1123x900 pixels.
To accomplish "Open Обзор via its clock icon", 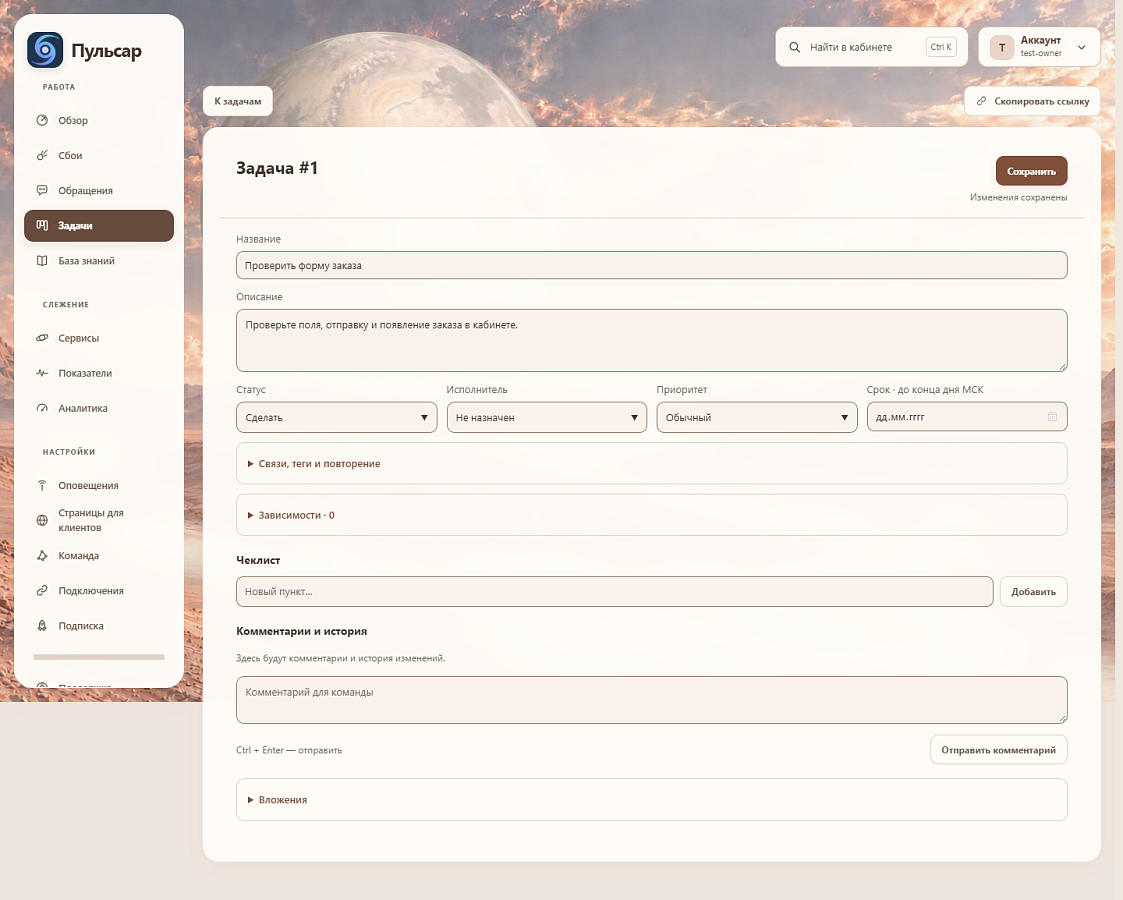I will coord(42,120).
